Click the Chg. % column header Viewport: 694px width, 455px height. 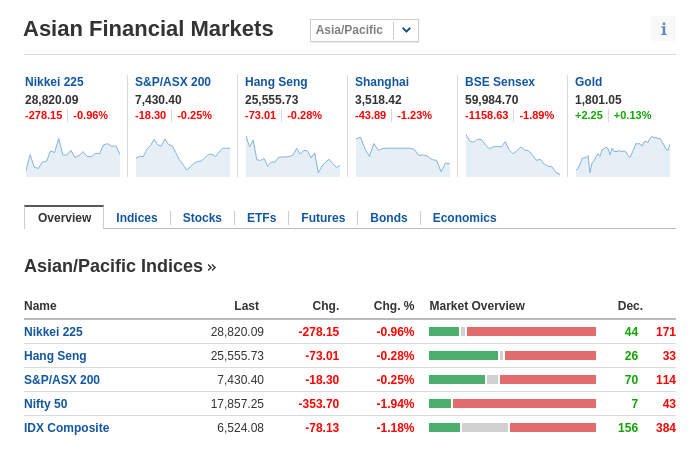point(394,306)
